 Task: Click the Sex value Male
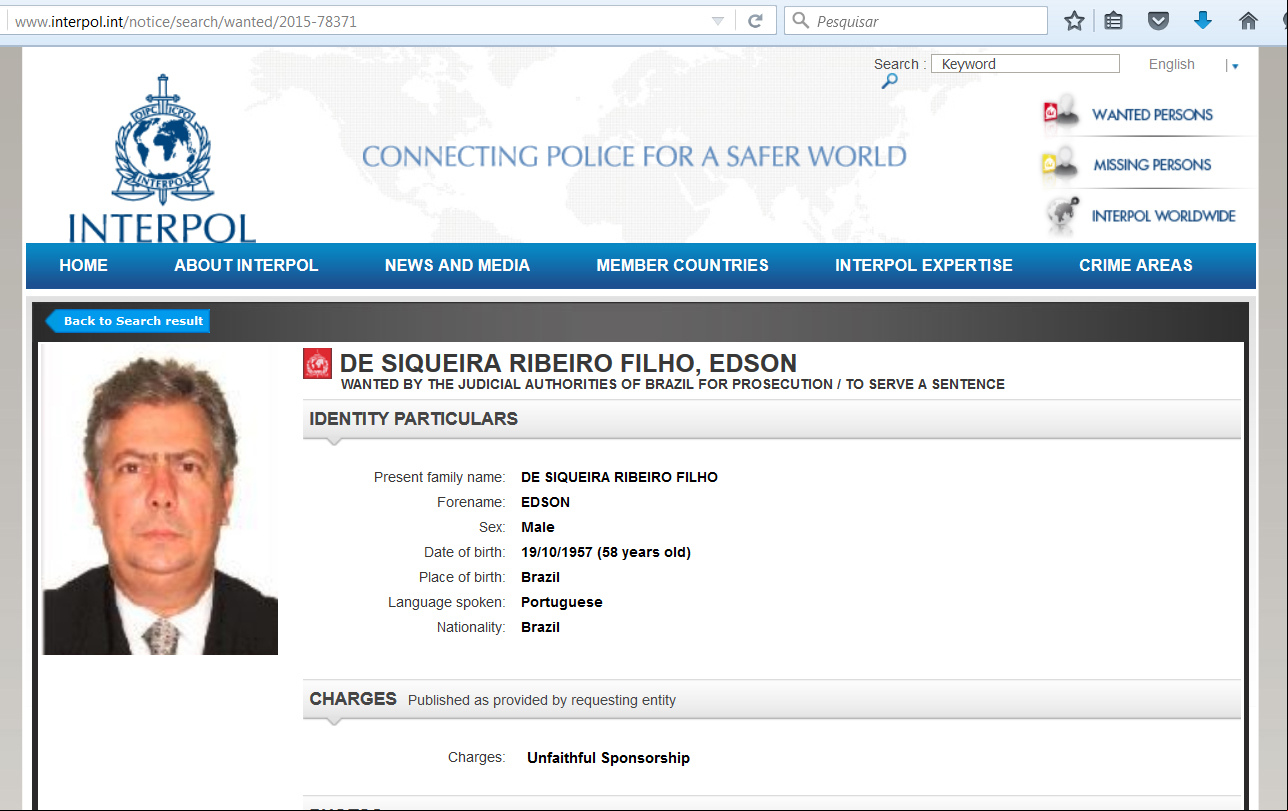[538, 527]
